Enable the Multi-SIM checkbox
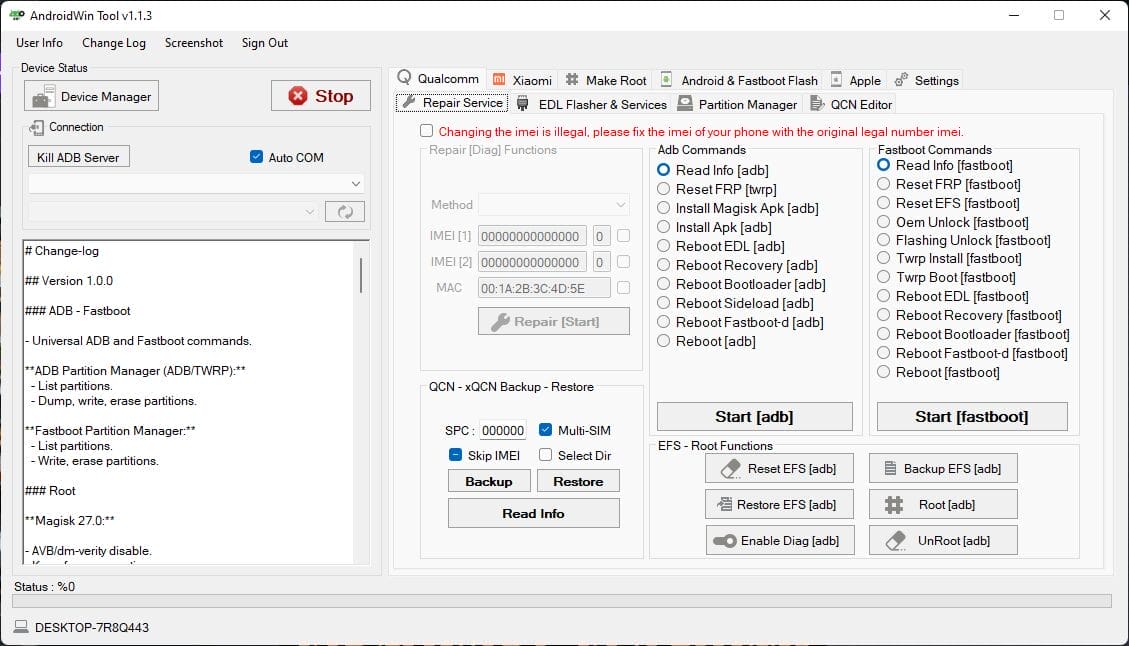 tap(545, 430)
